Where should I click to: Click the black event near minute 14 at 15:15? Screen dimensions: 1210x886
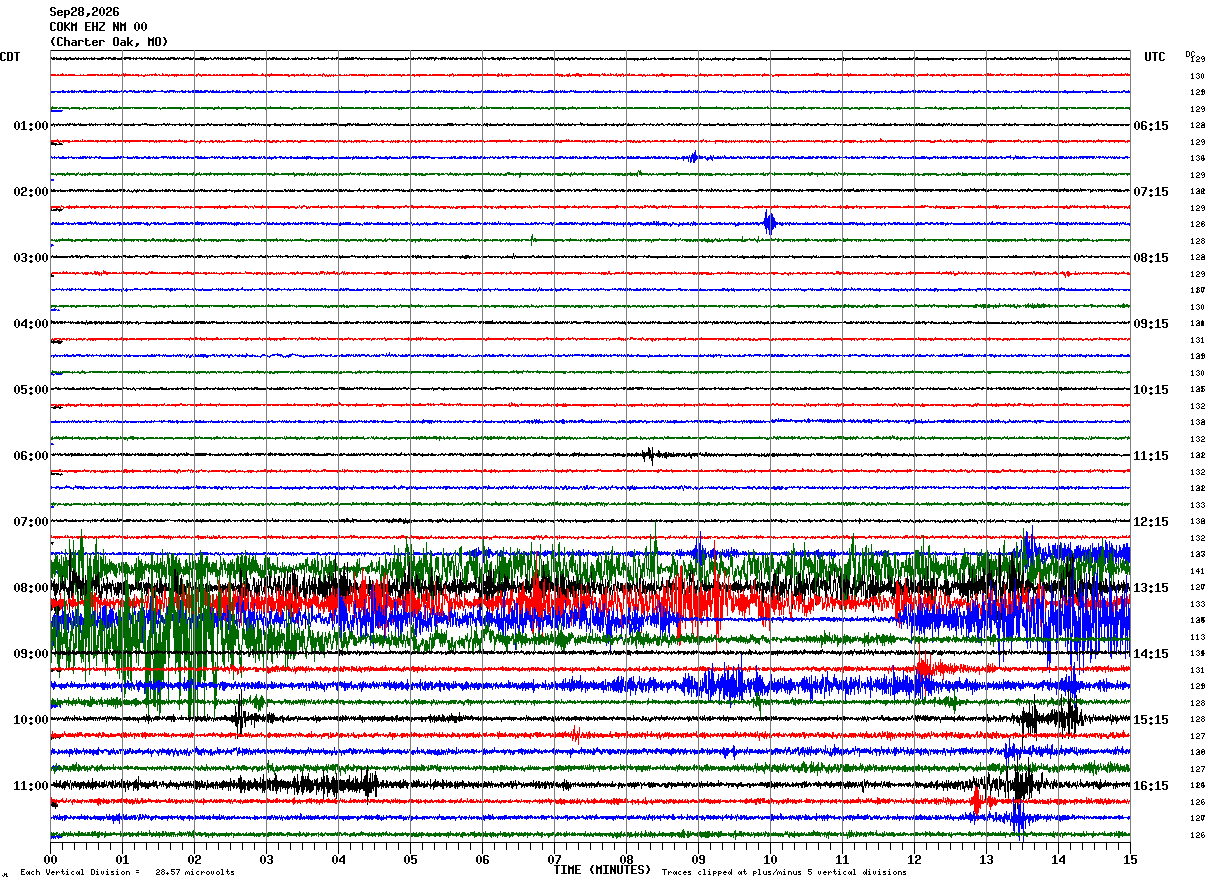tap(1050, 716)
